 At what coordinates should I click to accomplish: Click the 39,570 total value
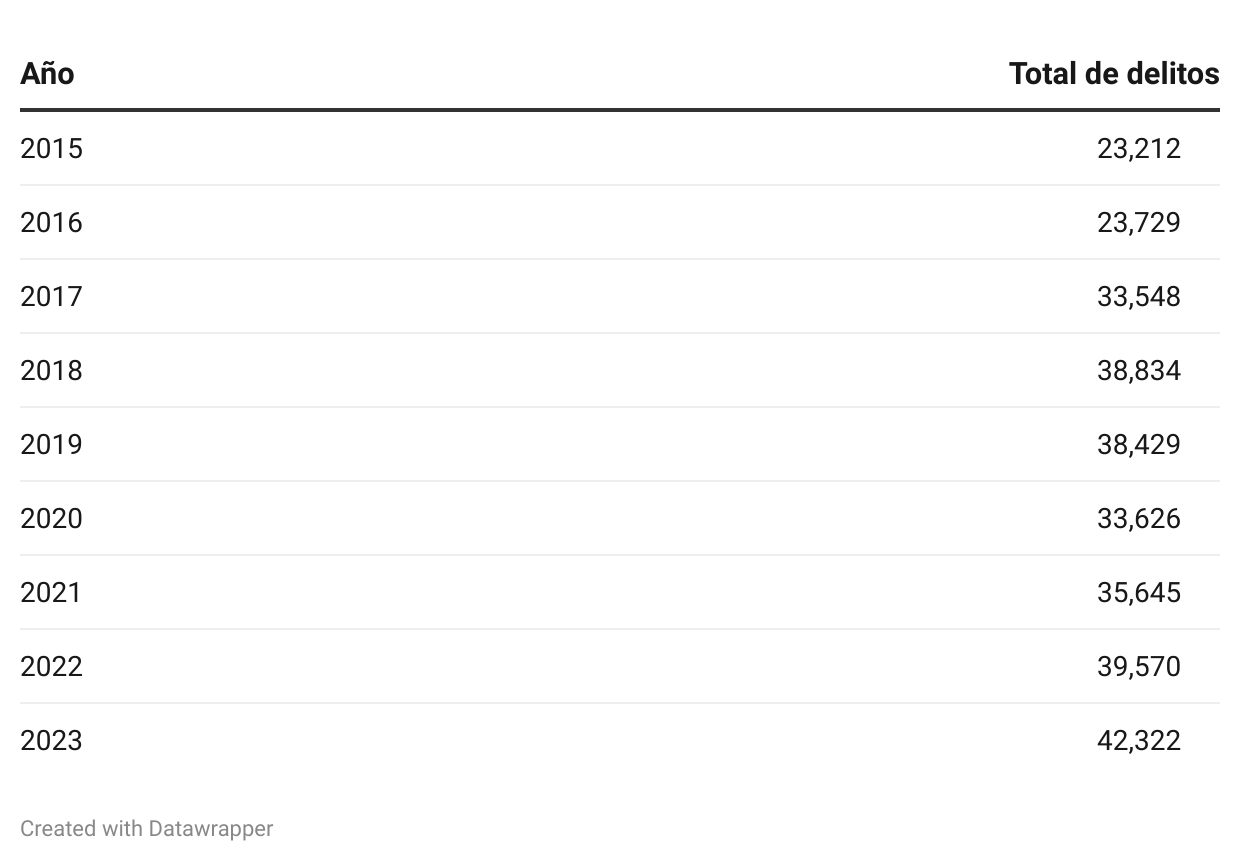(x=1138, y=667)
